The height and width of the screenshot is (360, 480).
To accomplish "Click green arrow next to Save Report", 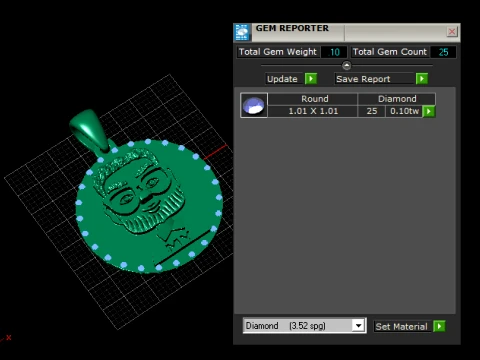I will [x=422, y=79].
